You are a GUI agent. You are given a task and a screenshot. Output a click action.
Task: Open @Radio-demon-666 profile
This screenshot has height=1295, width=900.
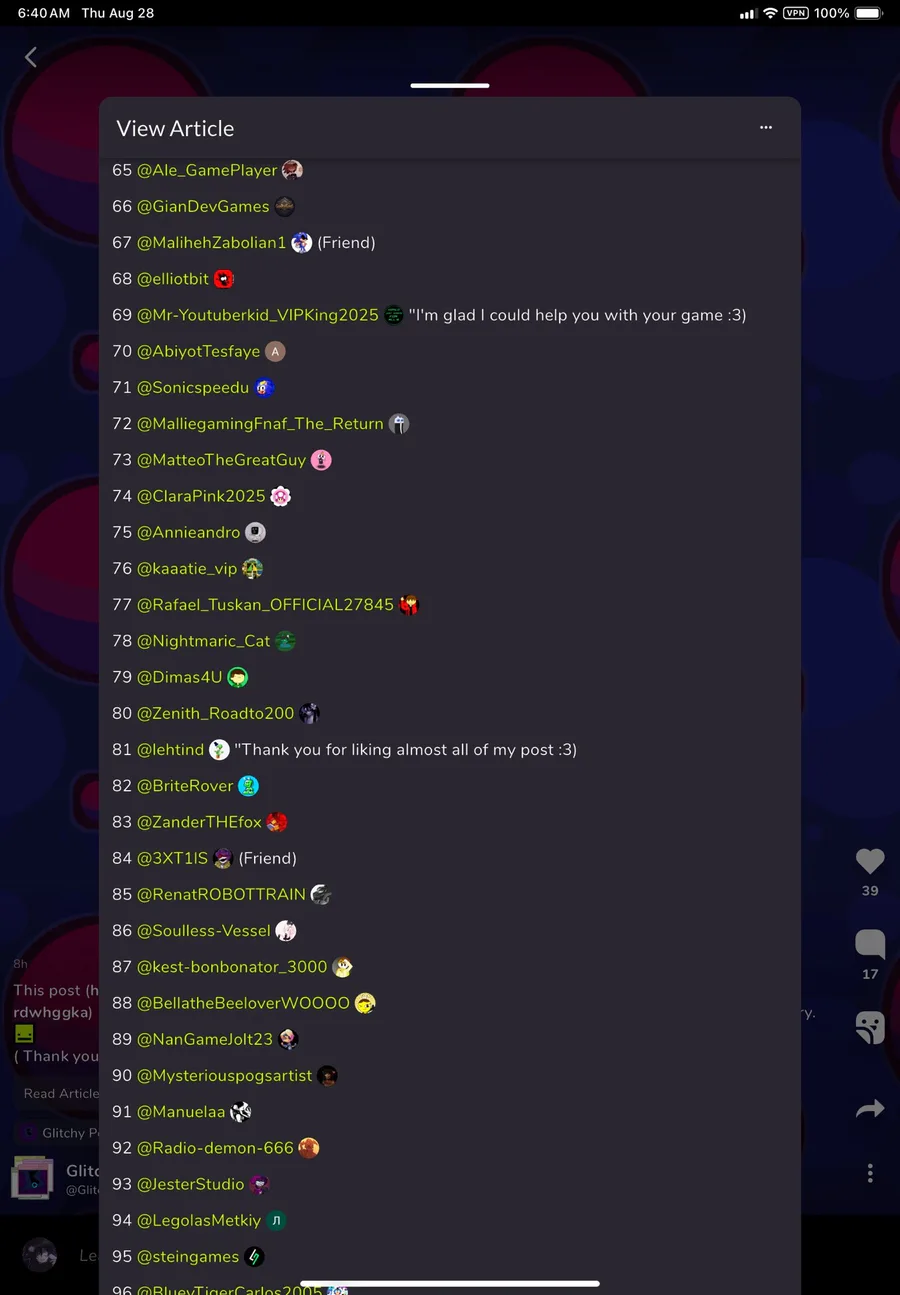215,1147
